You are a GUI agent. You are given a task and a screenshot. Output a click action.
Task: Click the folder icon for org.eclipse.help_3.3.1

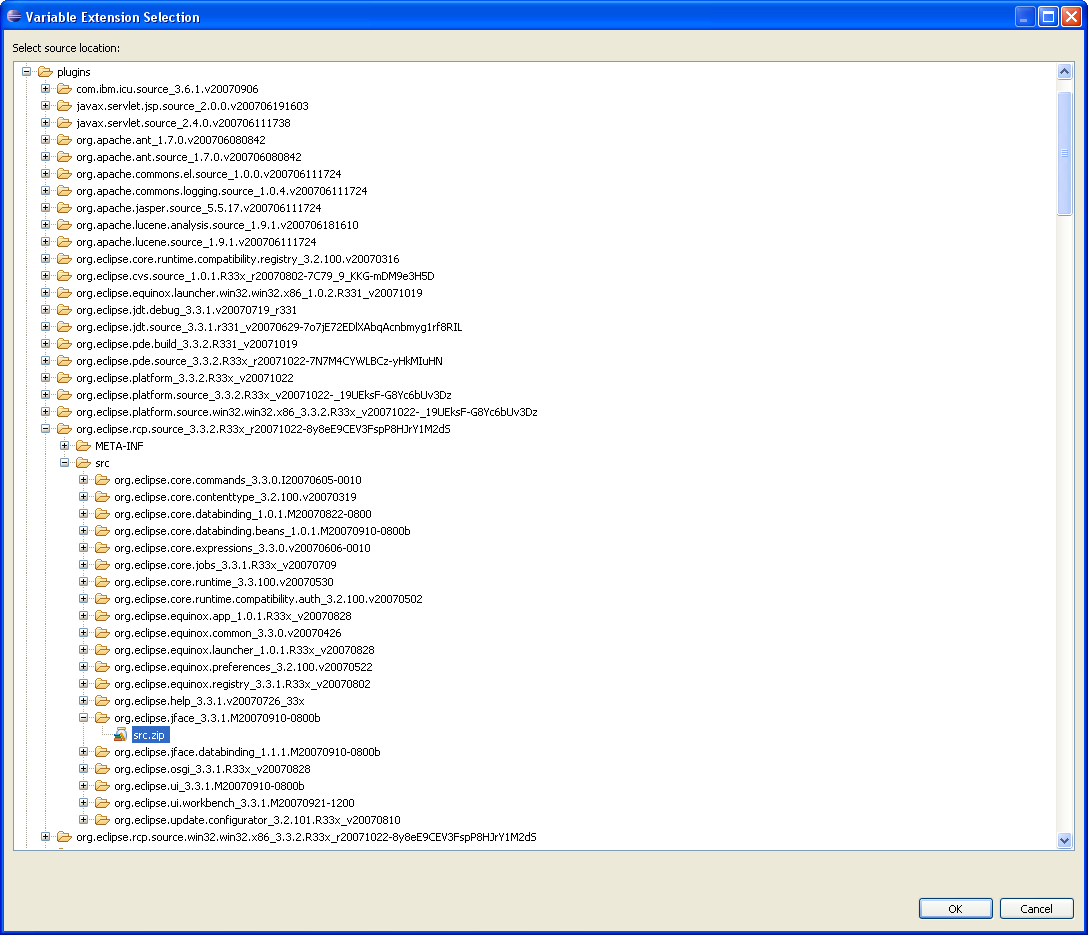tap(103, 701)
